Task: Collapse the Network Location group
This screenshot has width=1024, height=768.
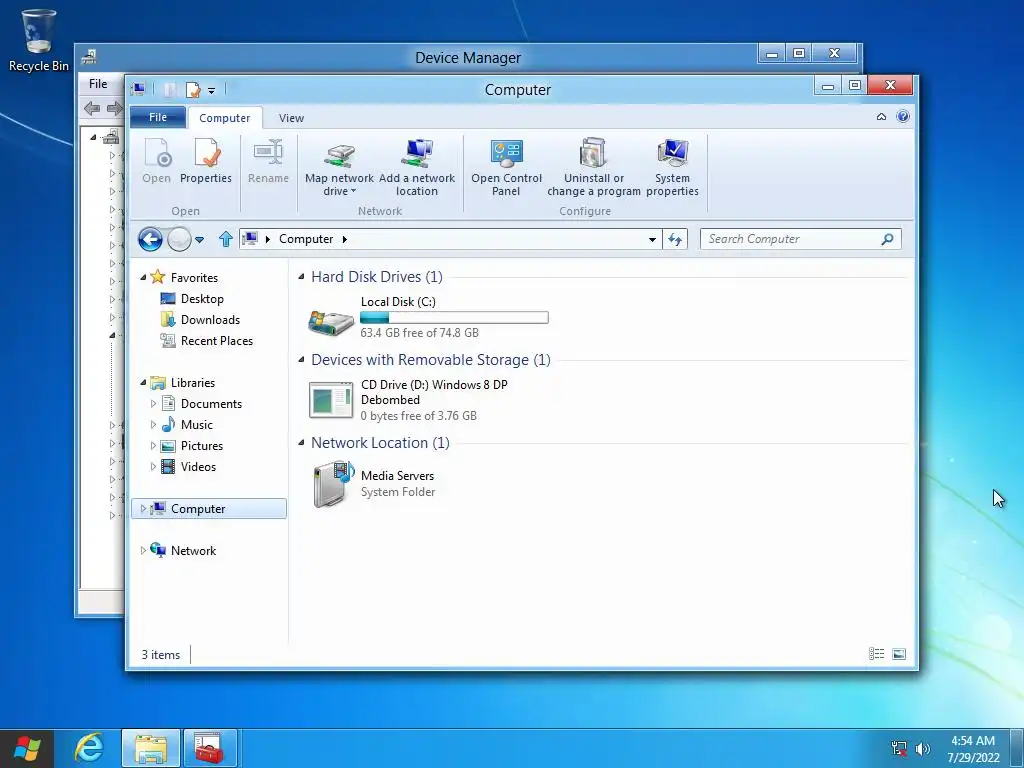Action: (301, 443)
